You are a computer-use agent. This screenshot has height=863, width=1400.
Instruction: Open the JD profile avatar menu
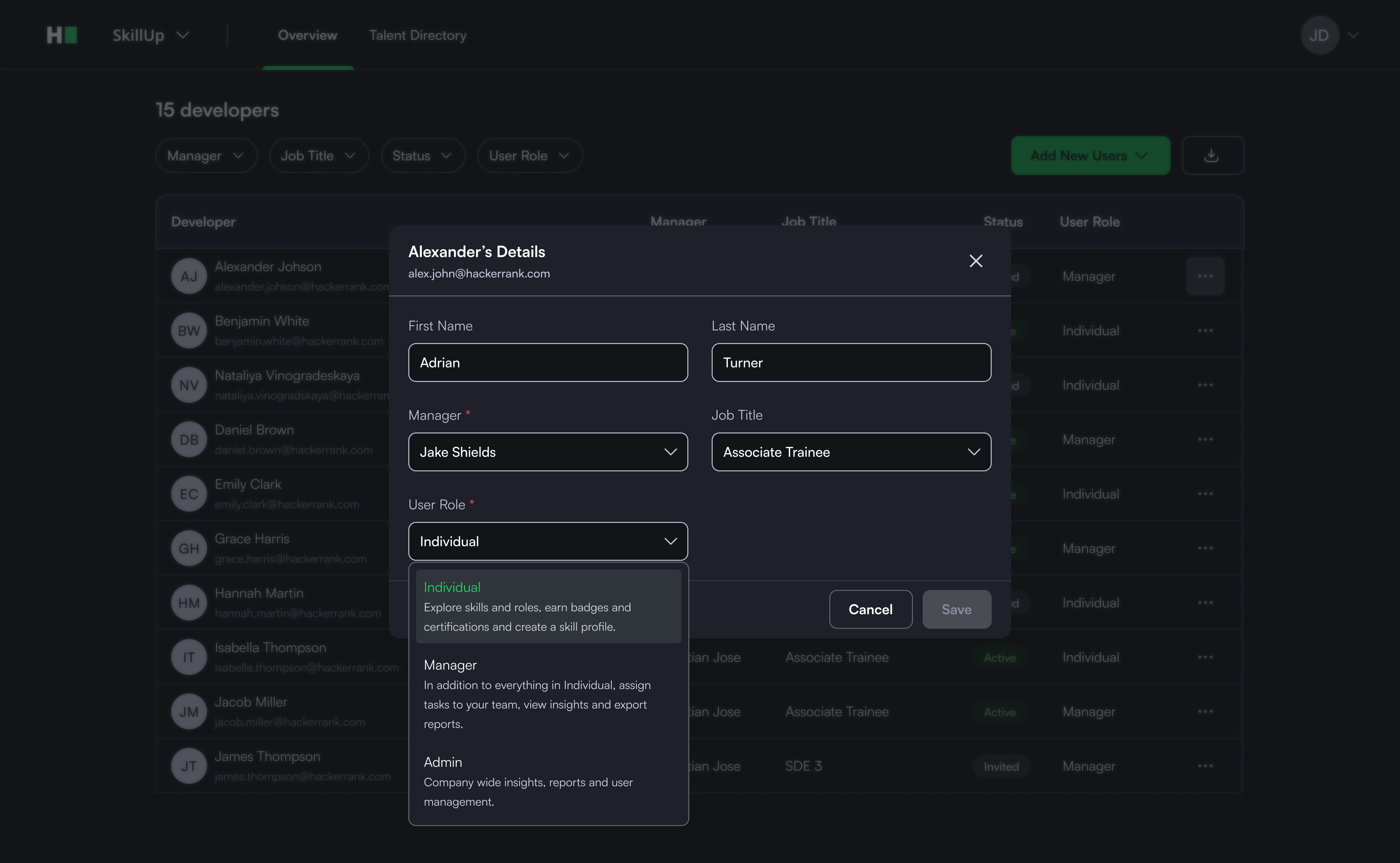point(1320,35)
